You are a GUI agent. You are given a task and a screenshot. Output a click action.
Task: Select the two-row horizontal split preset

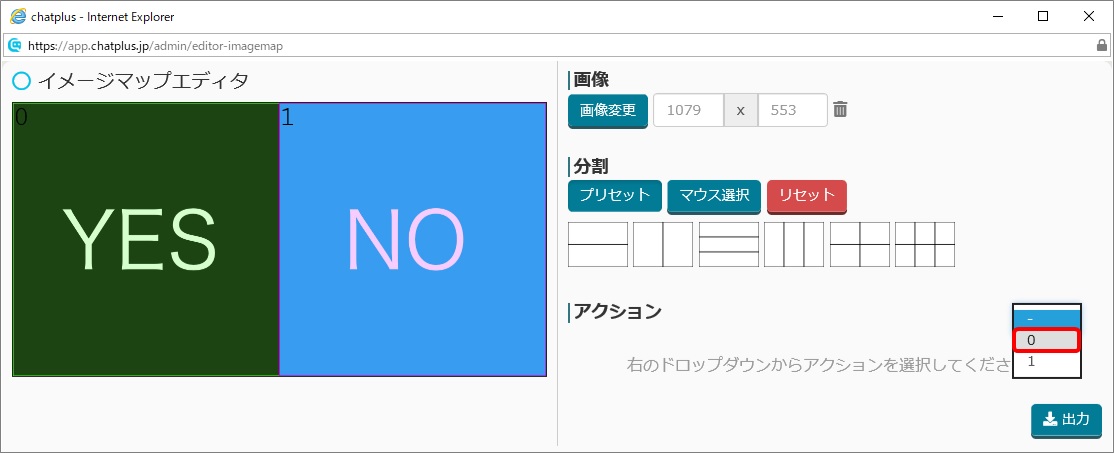(598, 244)
